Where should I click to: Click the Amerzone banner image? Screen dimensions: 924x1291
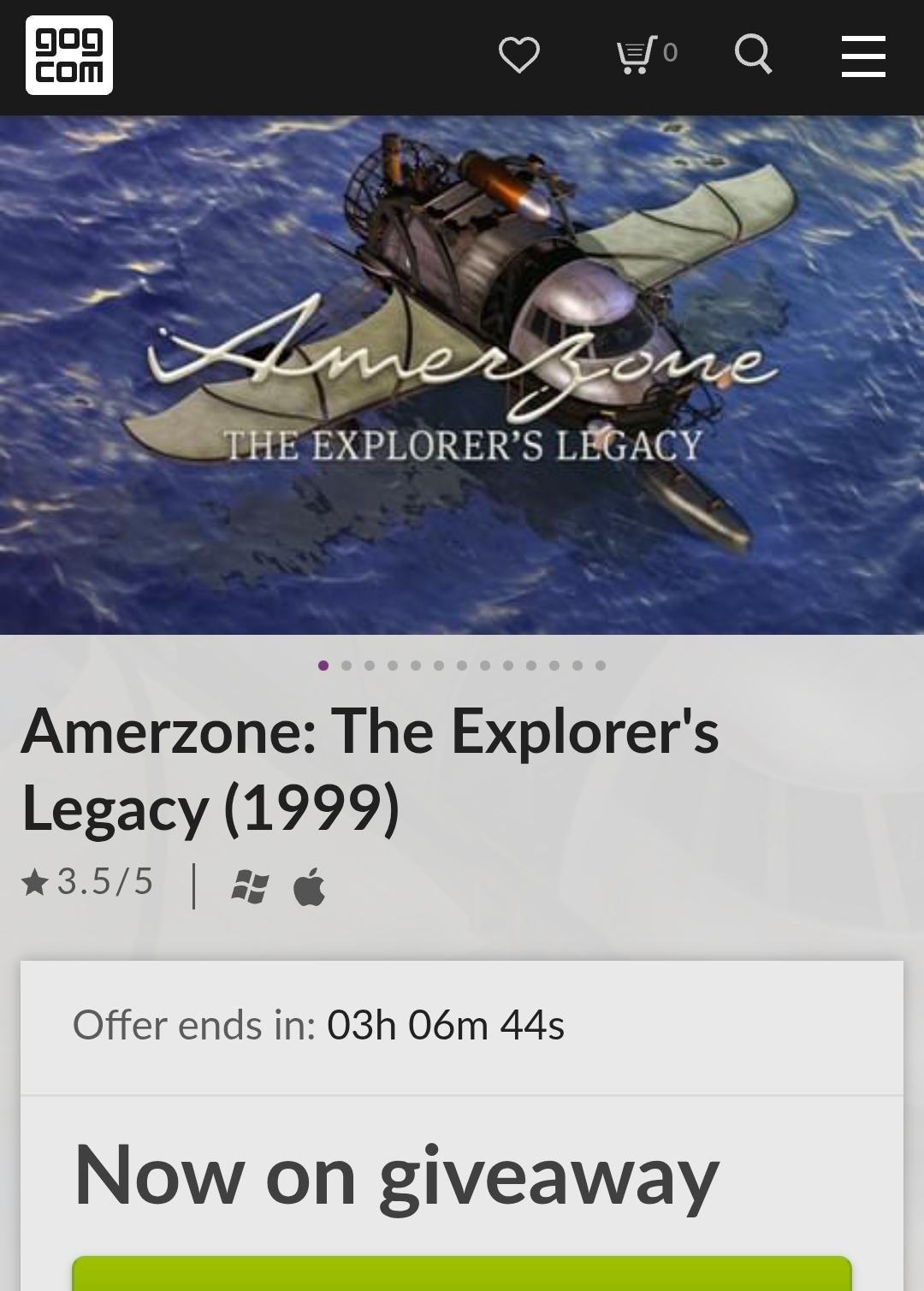(462, 375)
